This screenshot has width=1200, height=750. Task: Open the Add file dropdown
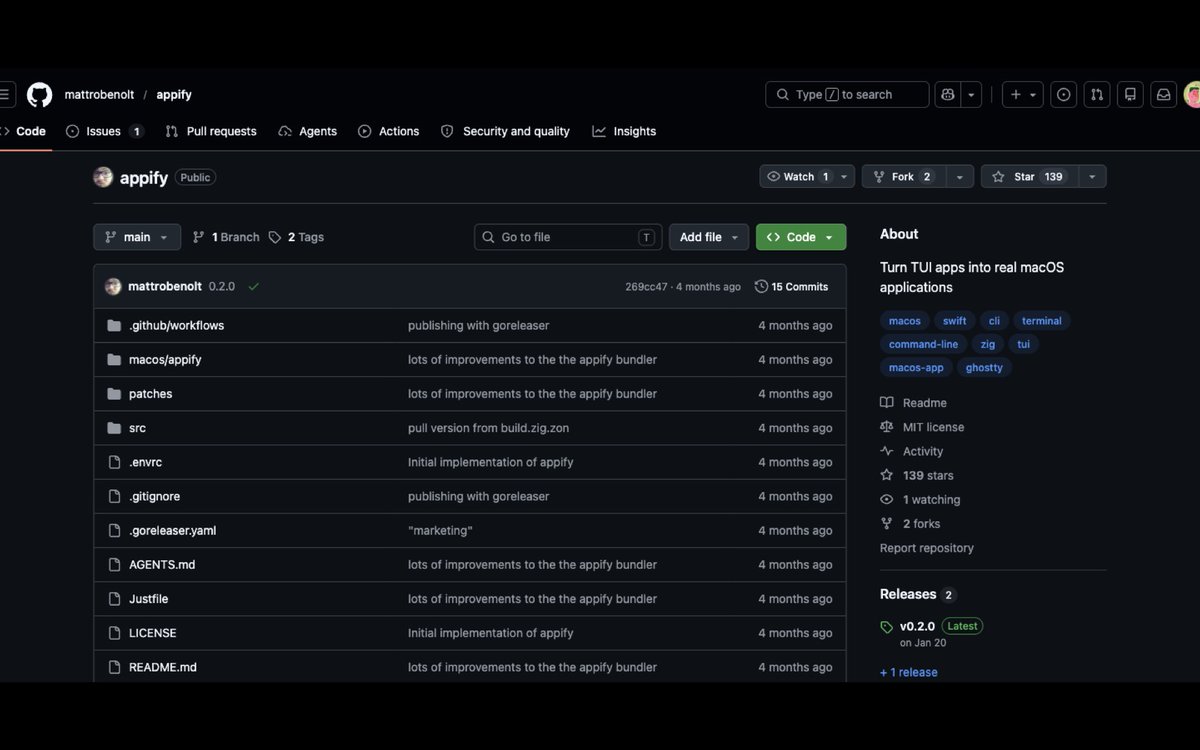(x=709, y=237)
